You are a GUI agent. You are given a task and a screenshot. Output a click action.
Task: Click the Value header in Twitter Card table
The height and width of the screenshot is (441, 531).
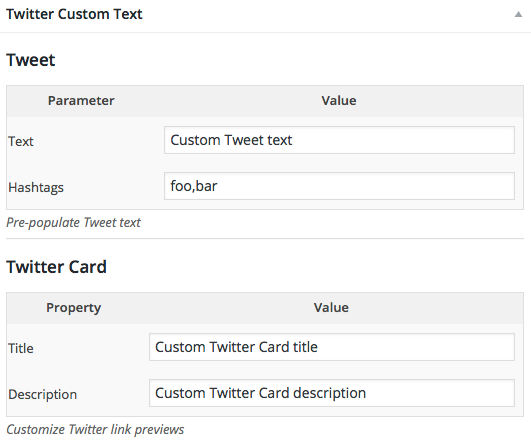(331, 308)
